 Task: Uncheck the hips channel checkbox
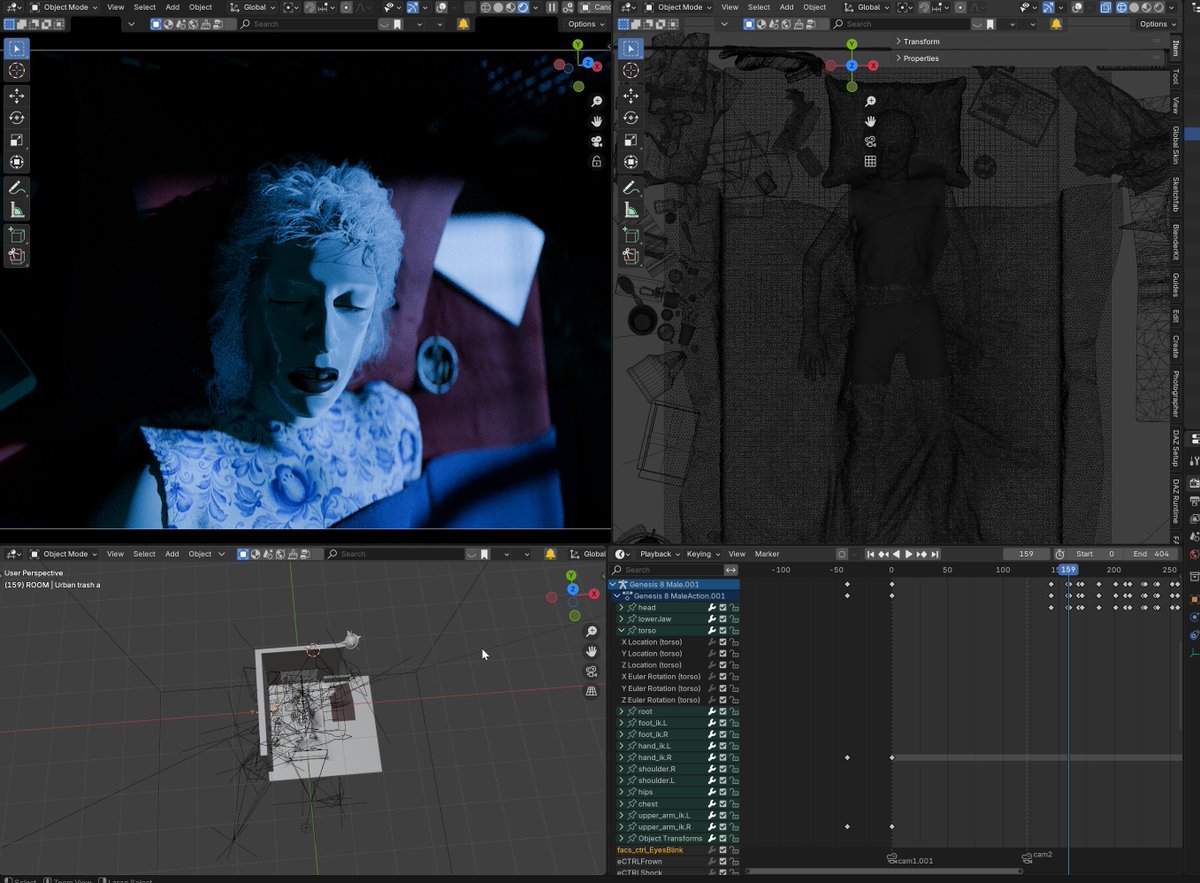(x=723, y=792)
